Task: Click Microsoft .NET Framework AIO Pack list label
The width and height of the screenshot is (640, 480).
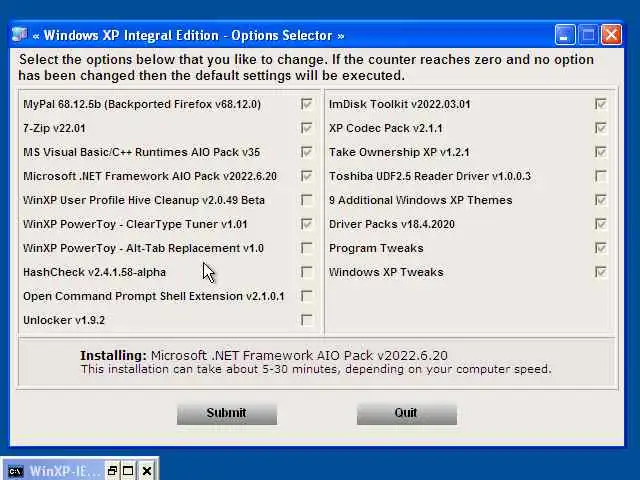Action: tap(150, 176)
